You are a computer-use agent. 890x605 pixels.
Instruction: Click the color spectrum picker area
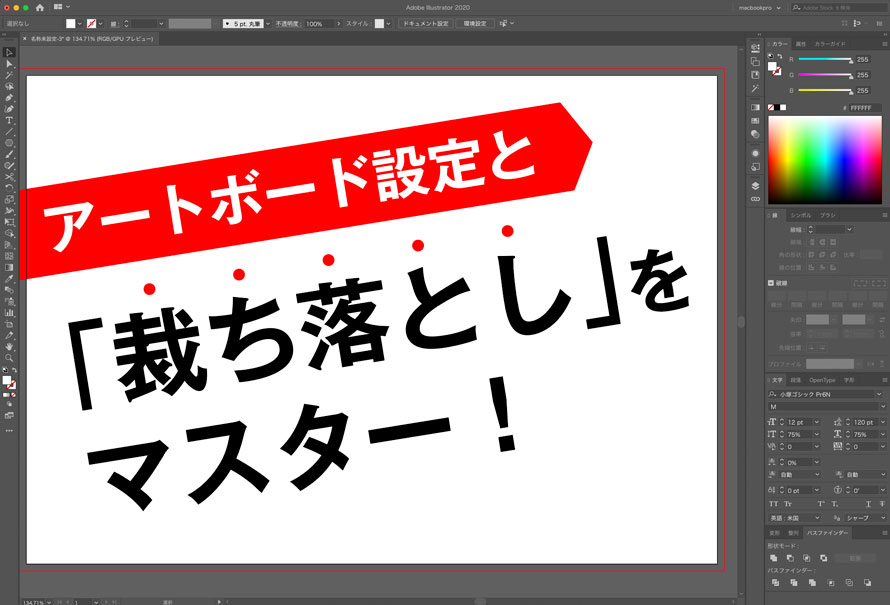pos(824,160)
